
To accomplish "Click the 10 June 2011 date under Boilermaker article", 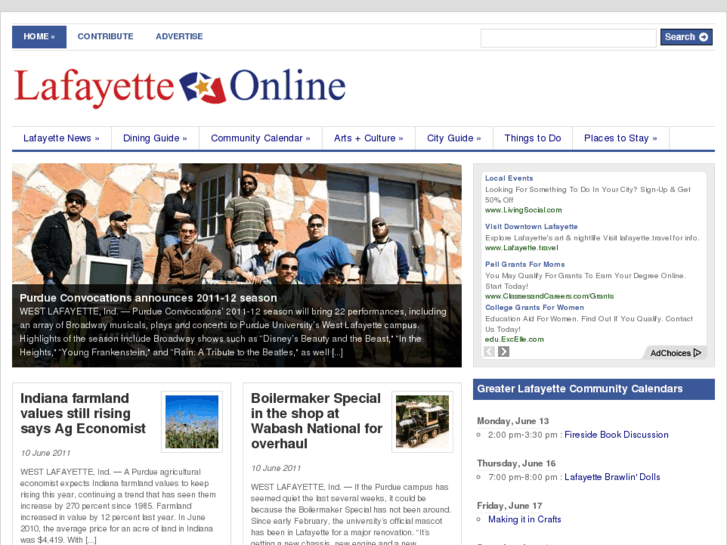I will point(276,468).
